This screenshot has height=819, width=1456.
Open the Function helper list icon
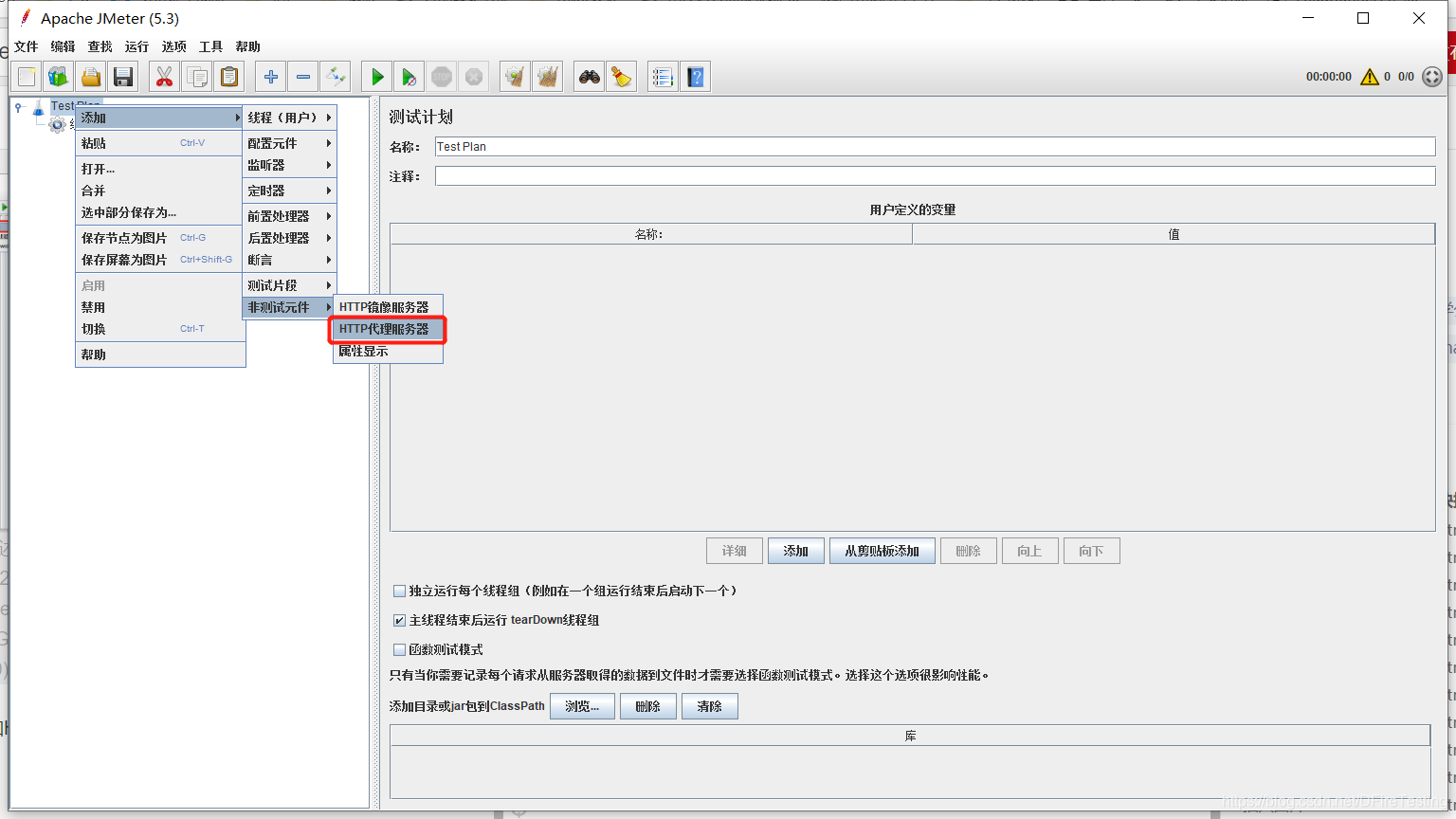pos(664,77)
